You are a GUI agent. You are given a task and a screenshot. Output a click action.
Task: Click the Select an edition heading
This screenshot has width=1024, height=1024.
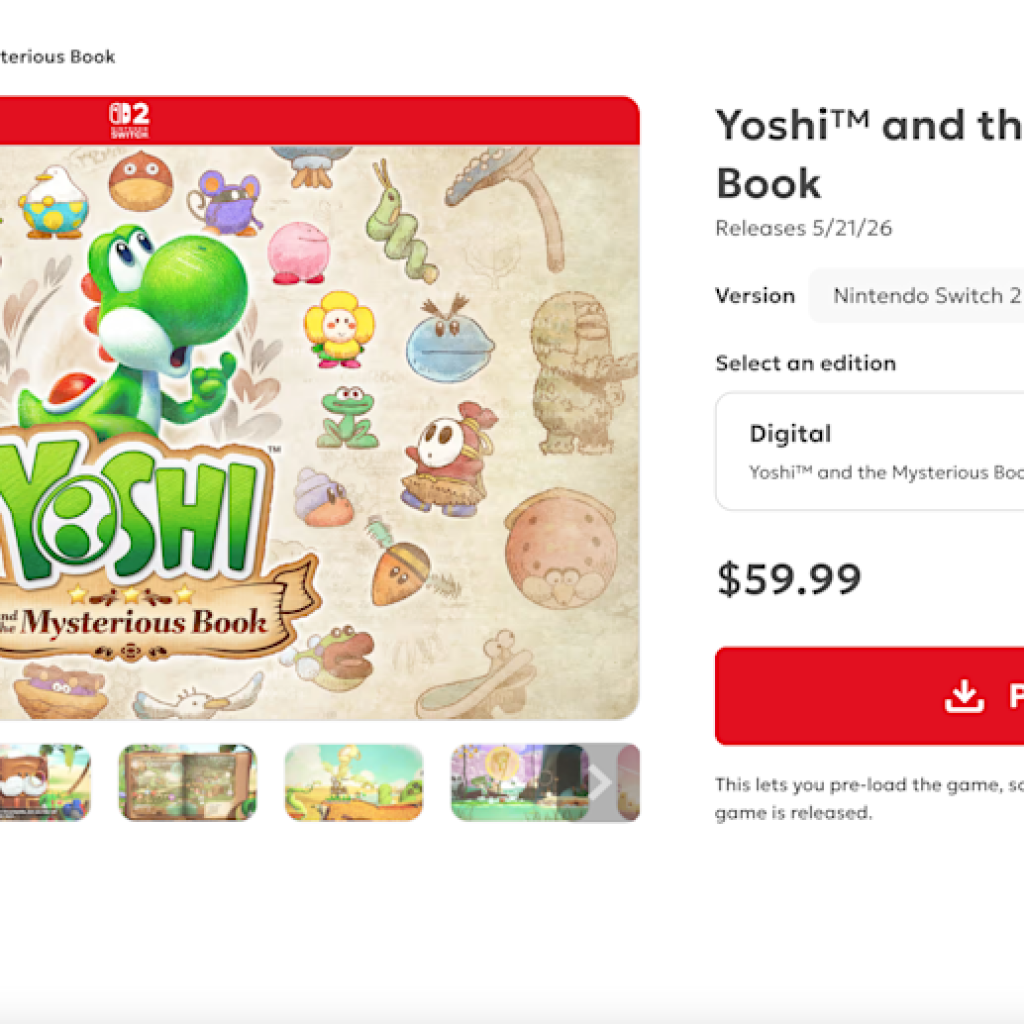[805, 363]
